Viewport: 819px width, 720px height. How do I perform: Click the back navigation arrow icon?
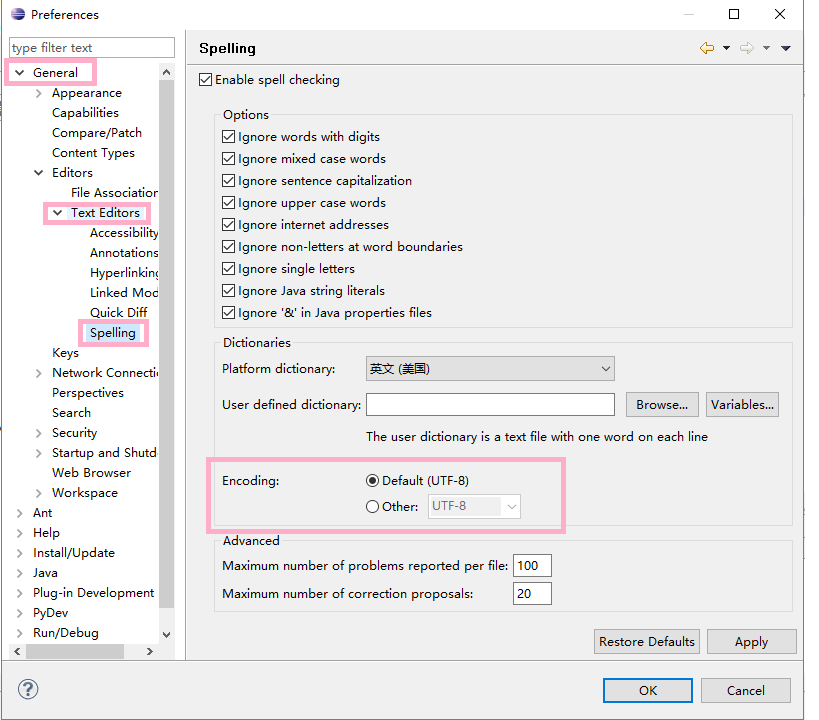[707, 48]
